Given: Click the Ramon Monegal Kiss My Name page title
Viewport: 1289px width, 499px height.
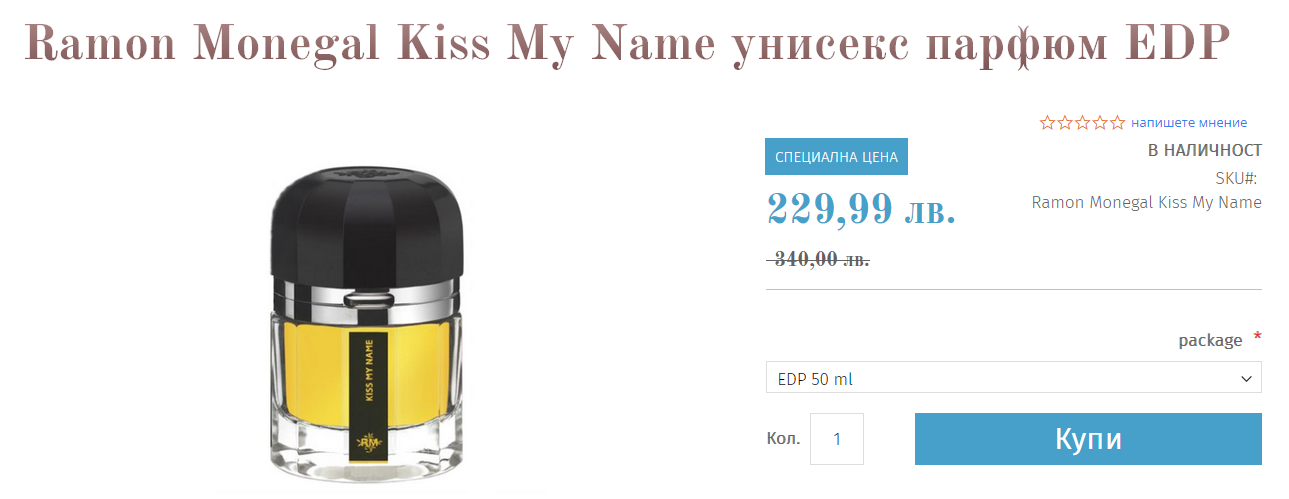Looking at the screenshot, I should [626, 43].
